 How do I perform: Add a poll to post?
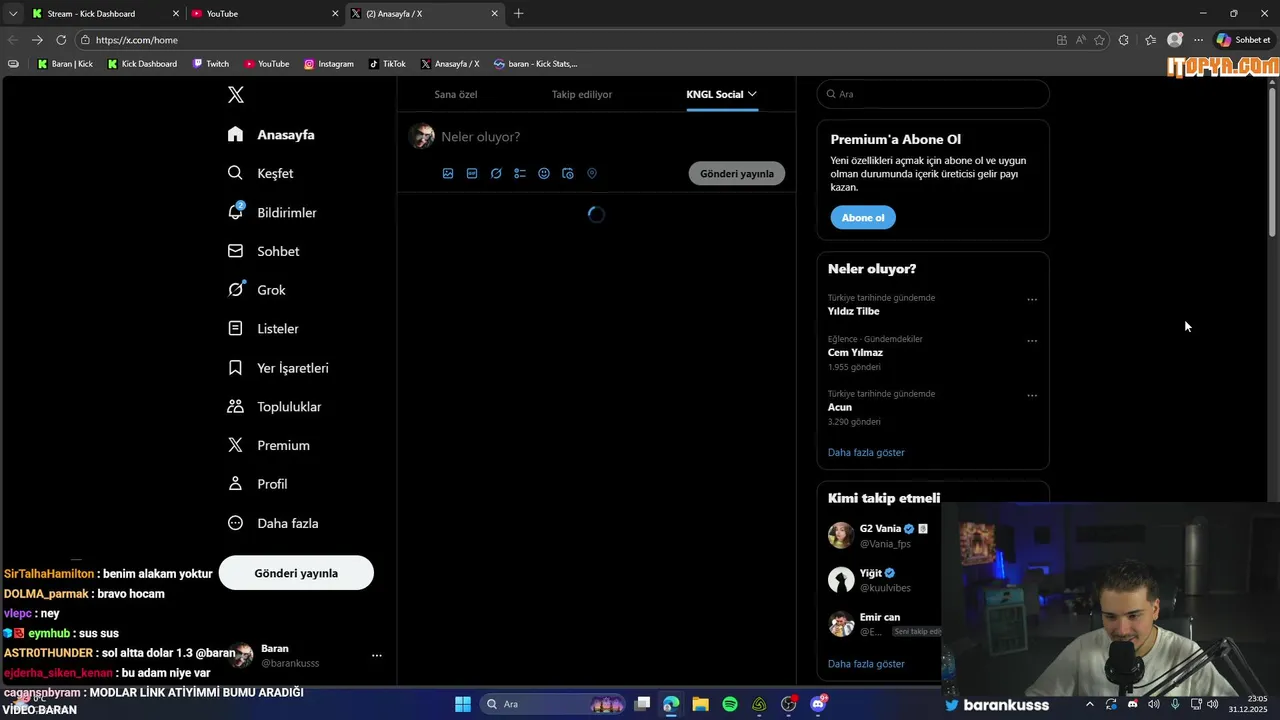pos(520,173)
